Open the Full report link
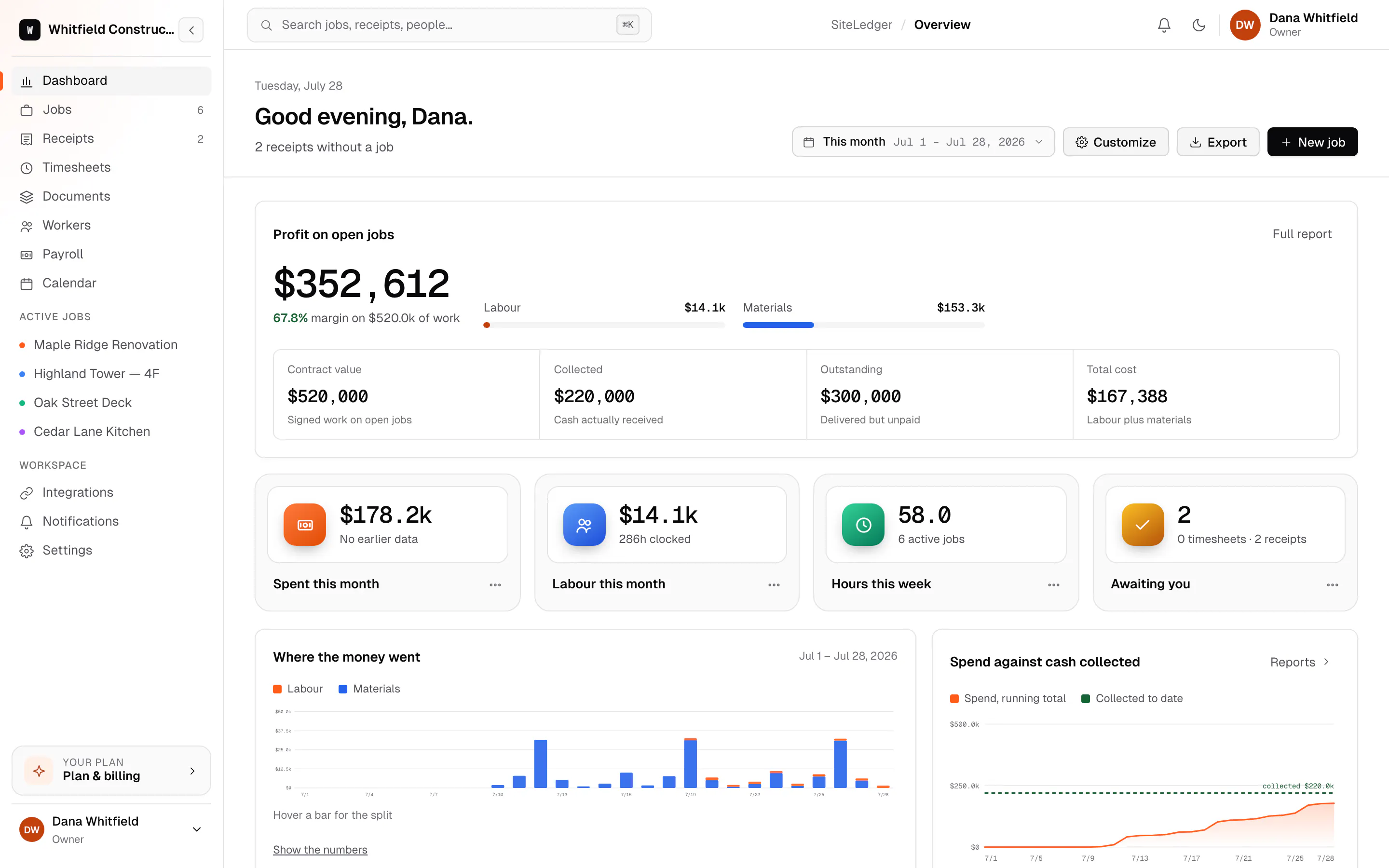 (x=1302, y=234)
